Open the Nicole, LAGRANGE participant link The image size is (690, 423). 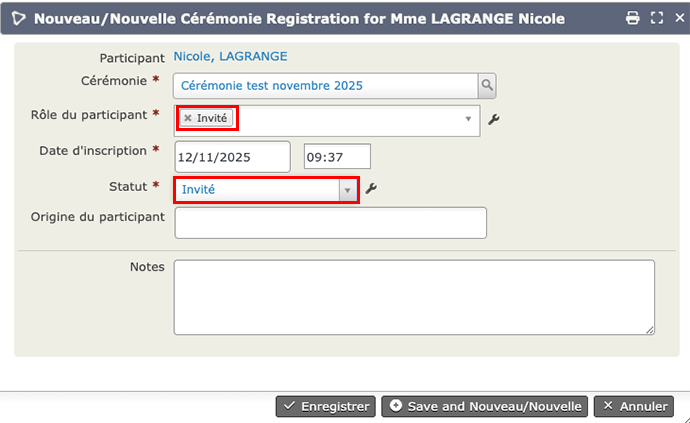[230, 57]
